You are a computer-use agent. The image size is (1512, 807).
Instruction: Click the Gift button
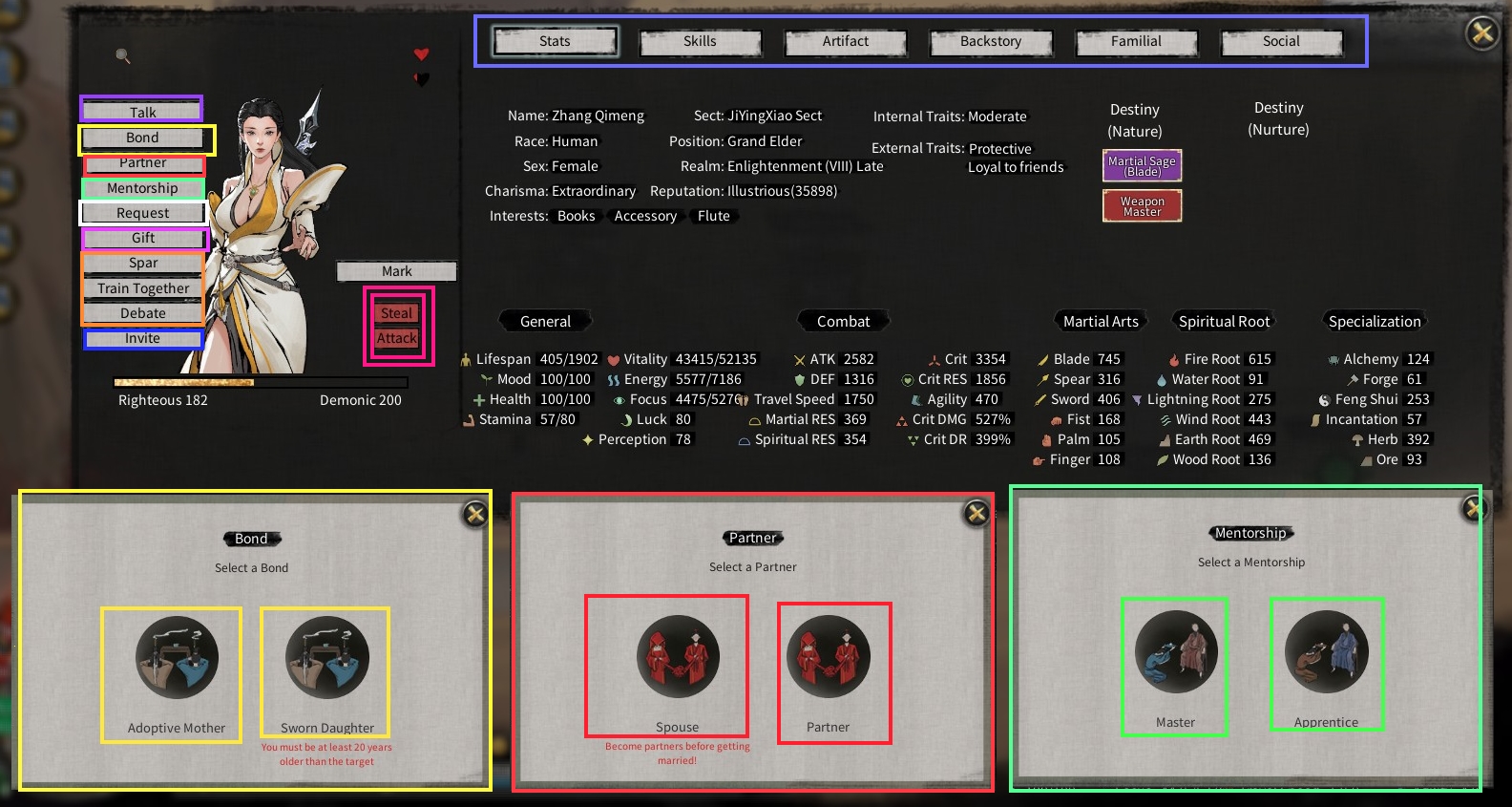click(143, 238)
